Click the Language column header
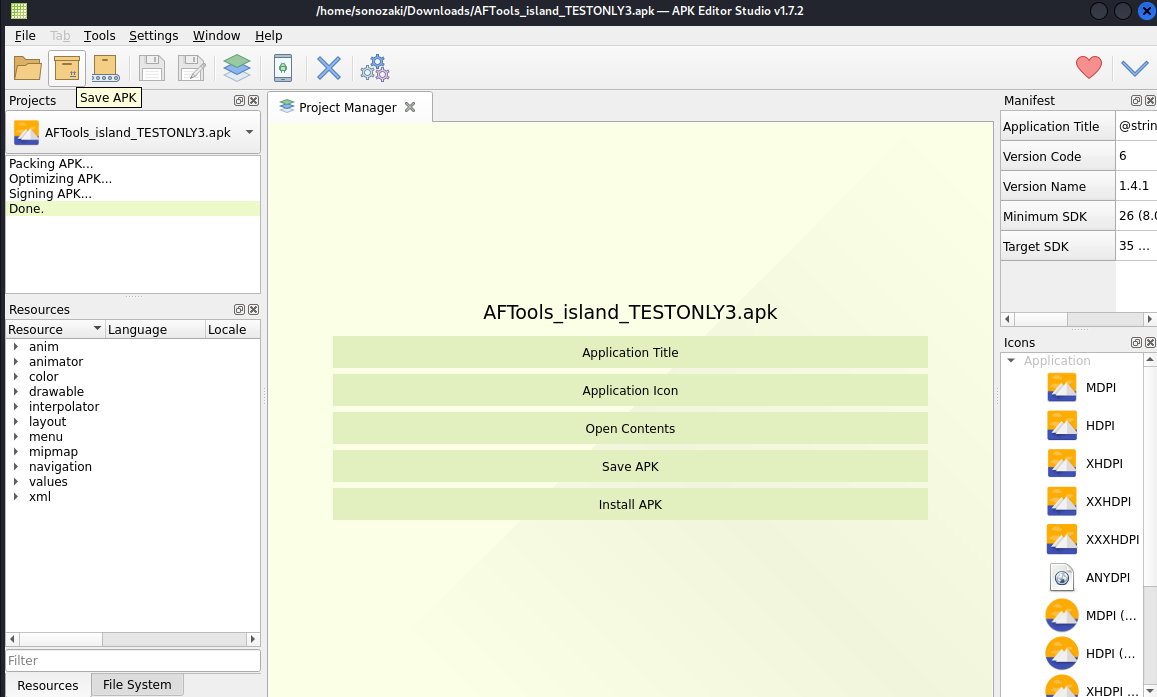 pyautogui.click(x=155, y=329)
